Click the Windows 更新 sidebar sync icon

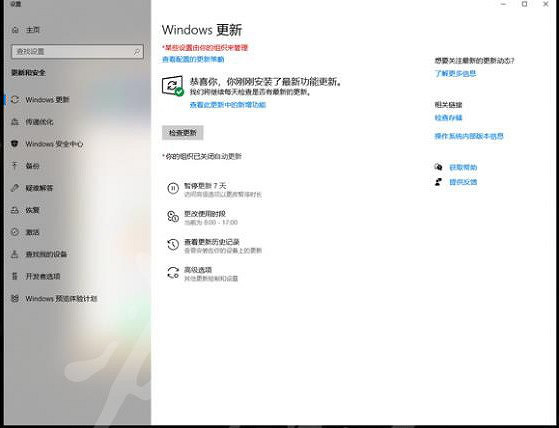pyautogui.click(x=15, y=99)
